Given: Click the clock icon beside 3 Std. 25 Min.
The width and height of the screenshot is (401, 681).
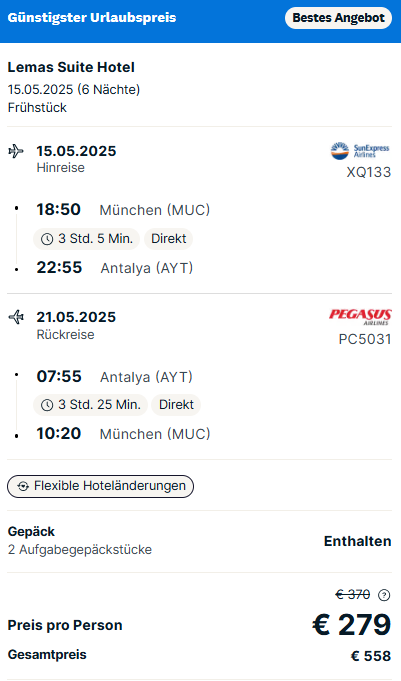Looking at the screenshot, I should 47,405.
